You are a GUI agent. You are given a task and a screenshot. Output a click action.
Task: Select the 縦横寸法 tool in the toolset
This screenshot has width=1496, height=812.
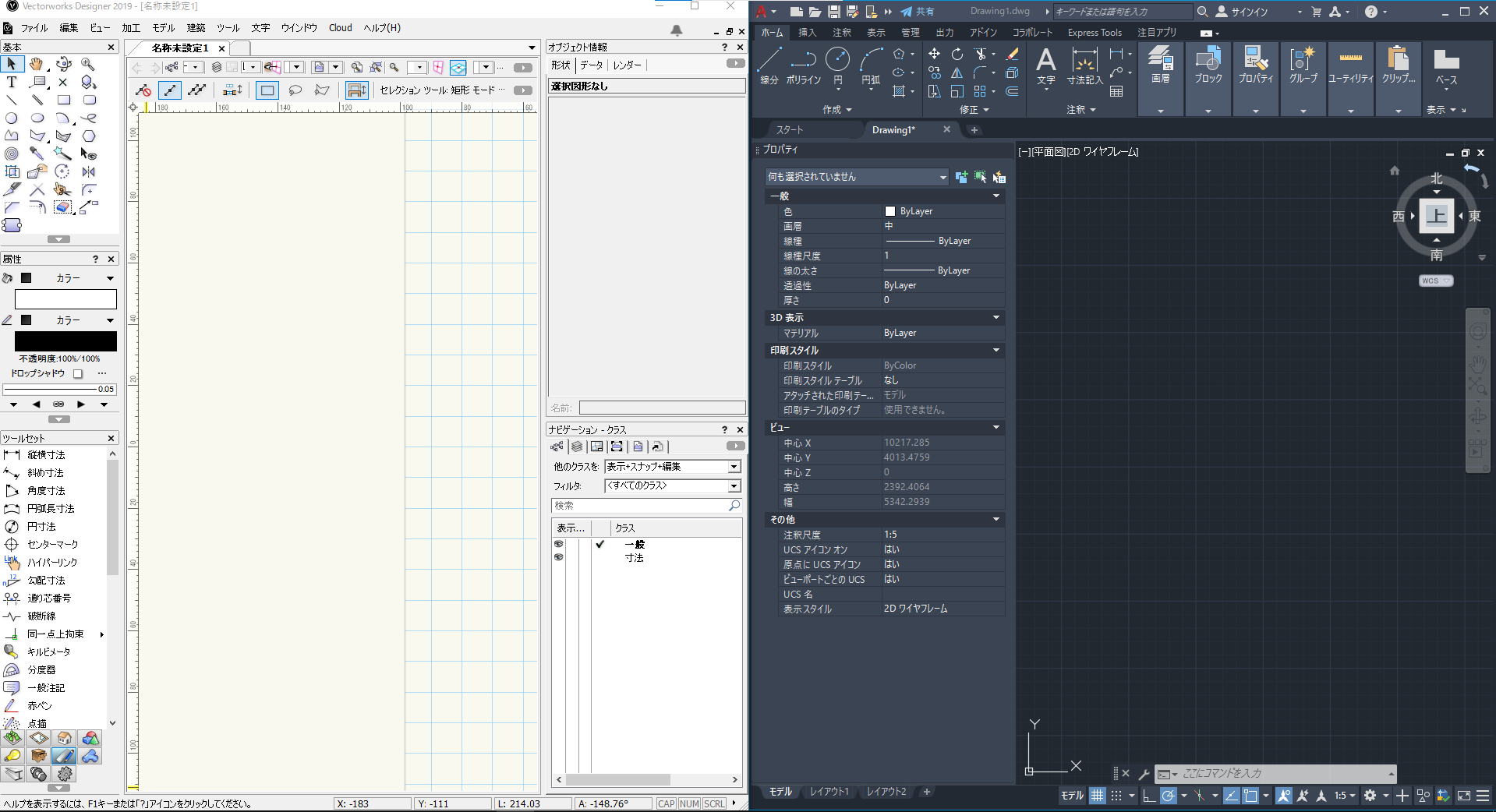click(46, 455)
